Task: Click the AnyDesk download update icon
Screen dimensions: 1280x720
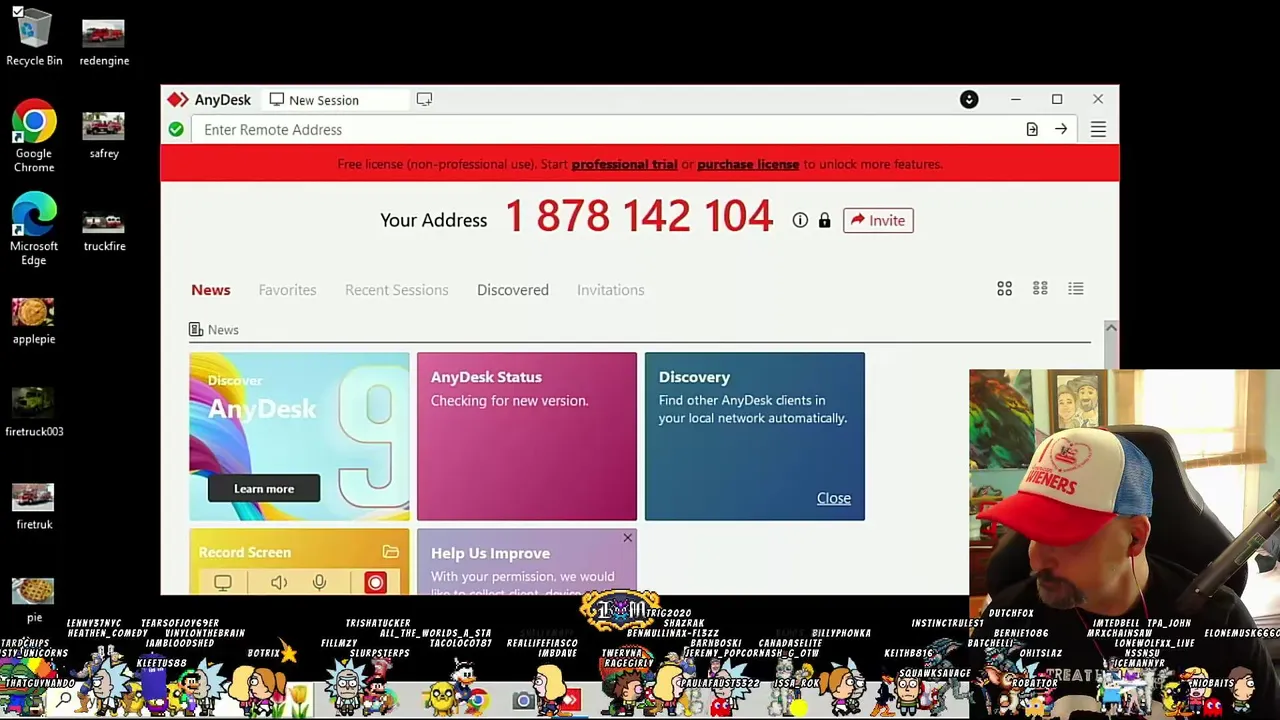Action: 969,100
